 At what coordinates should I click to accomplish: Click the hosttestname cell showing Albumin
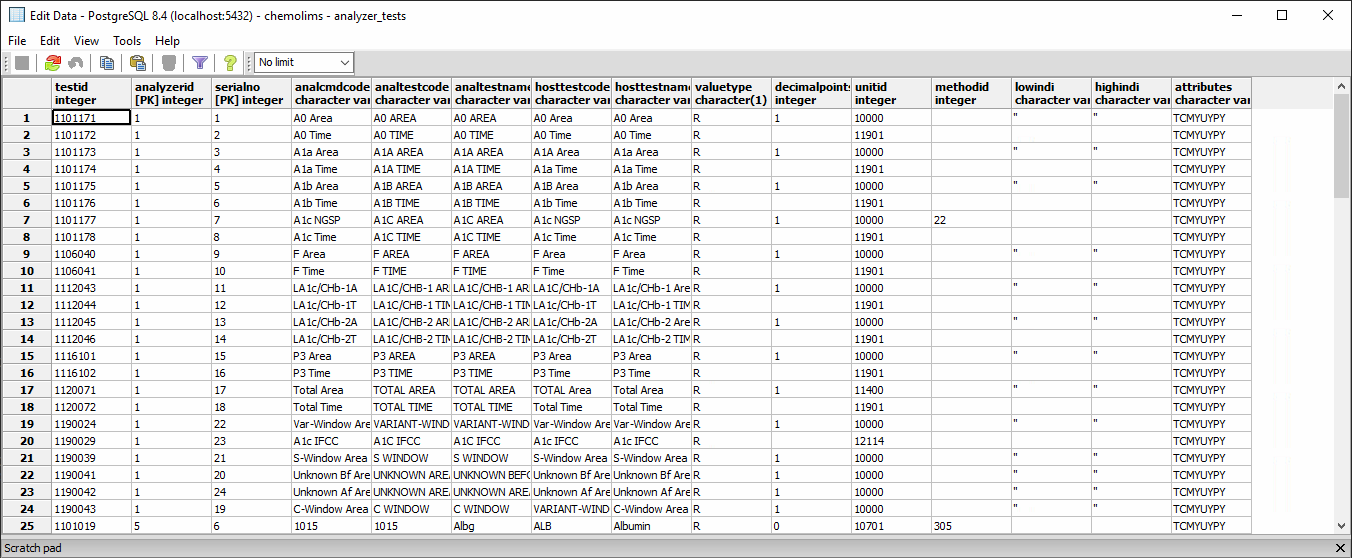tap(651, 526)
